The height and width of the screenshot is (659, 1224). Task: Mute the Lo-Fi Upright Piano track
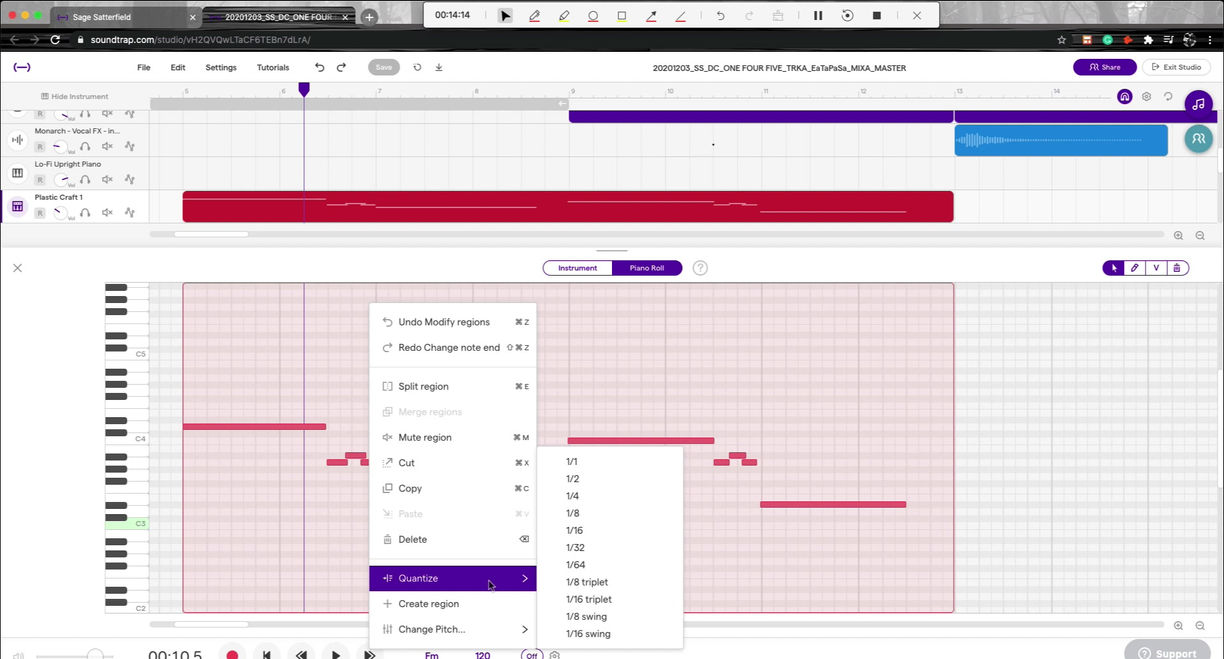107,180
